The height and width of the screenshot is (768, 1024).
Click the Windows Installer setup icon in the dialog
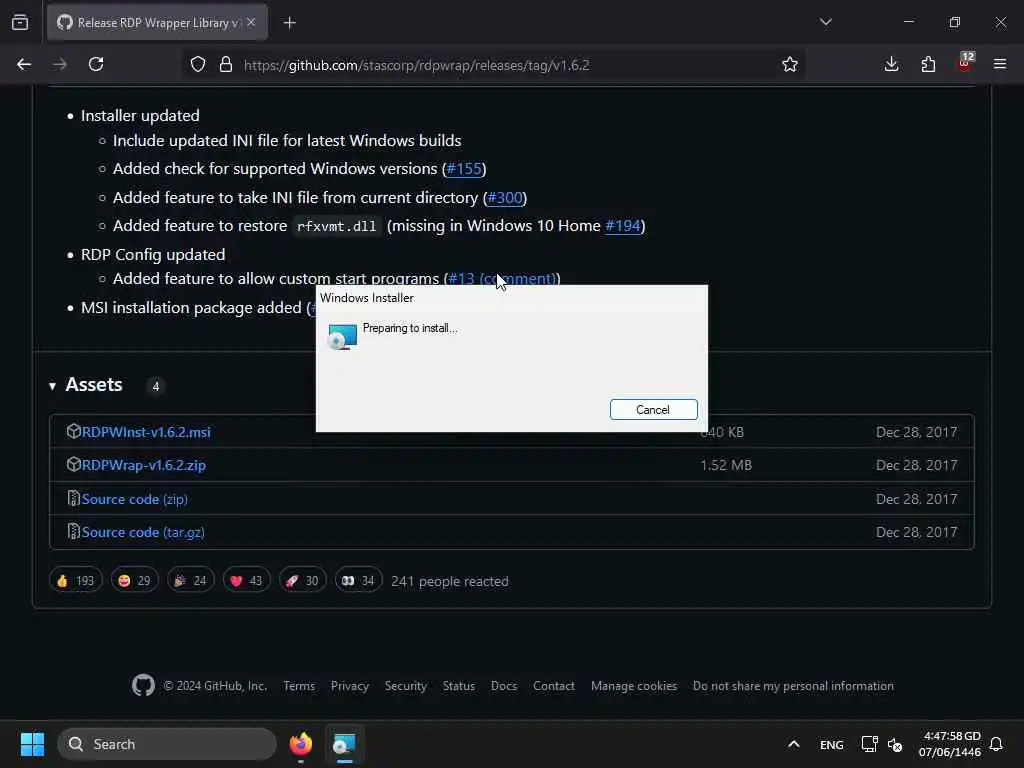(342, 336)
